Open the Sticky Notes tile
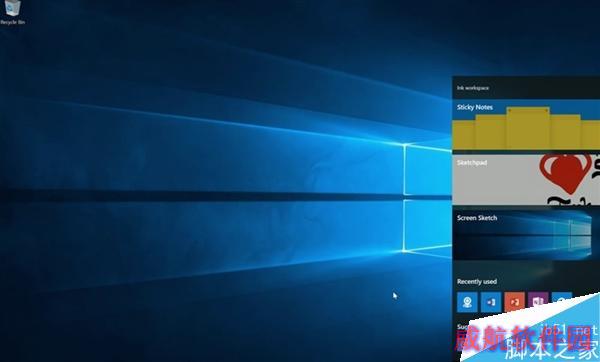 click(x=526, y=125)
